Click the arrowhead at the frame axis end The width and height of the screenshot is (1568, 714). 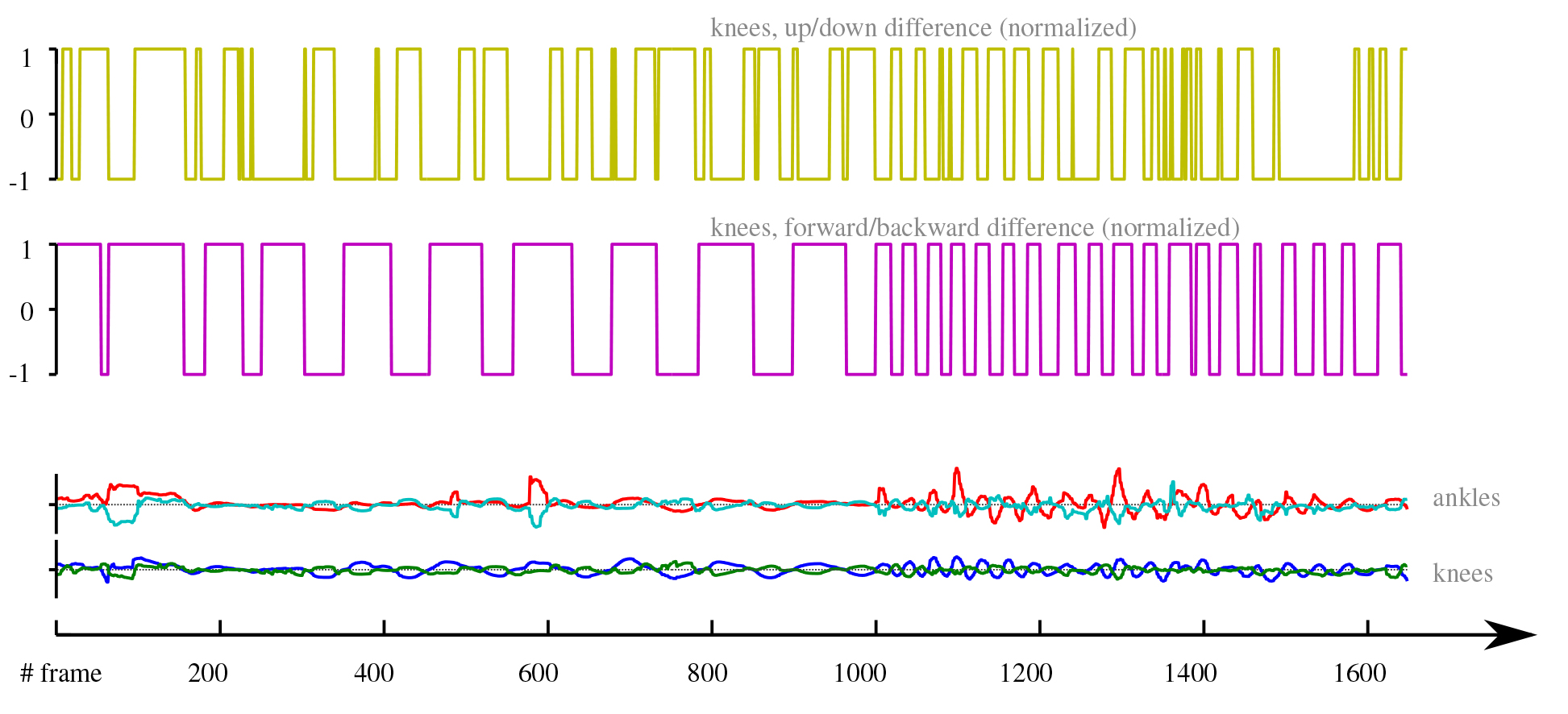(x=1511, y=635)
